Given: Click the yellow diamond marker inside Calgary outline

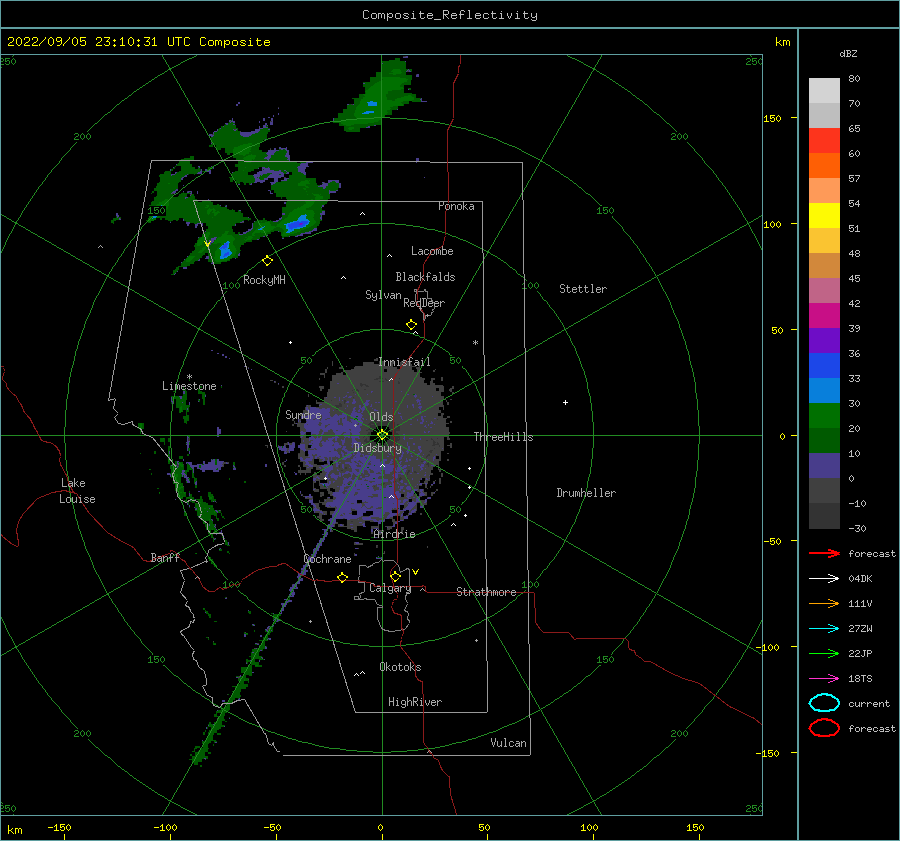Looking at the screenshot, I should coord(395,576).
